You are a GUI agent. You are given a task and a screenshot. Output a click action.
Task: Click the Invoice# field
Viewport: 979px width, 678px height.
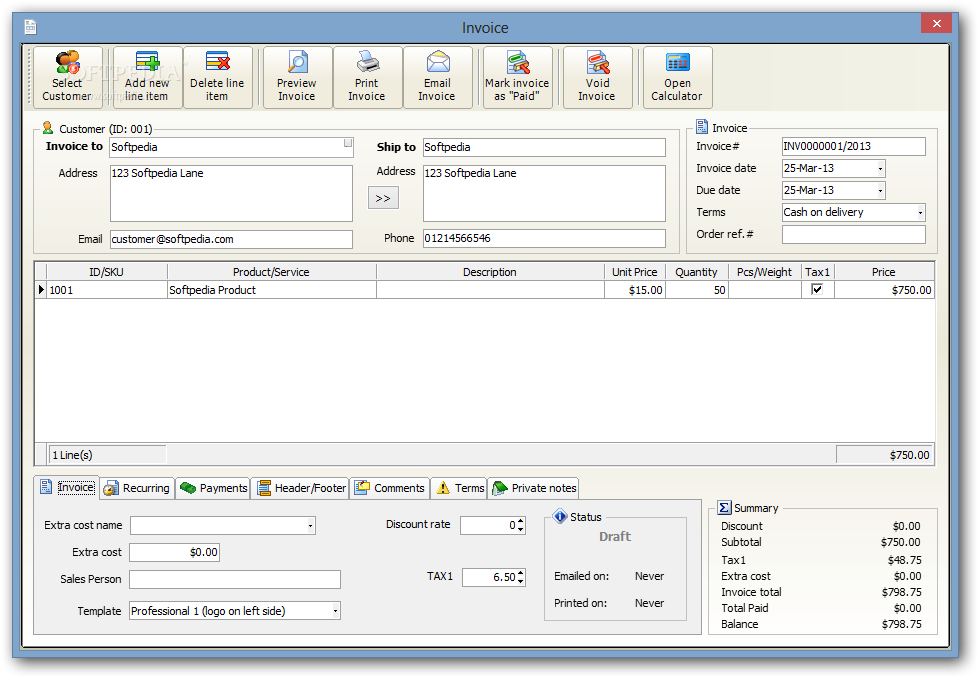(x=854, y=147)
